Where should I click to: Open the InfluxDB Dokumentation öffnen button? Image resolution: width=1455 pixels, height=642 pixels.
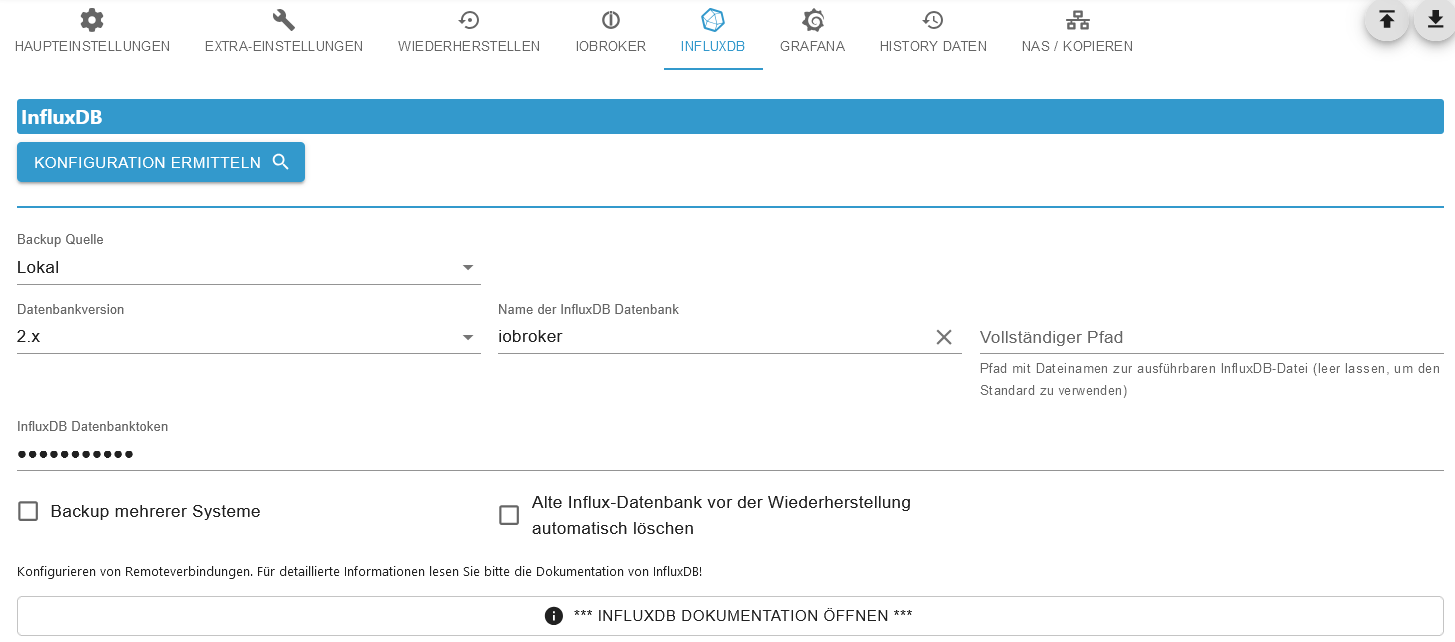[x=730, y=616]
